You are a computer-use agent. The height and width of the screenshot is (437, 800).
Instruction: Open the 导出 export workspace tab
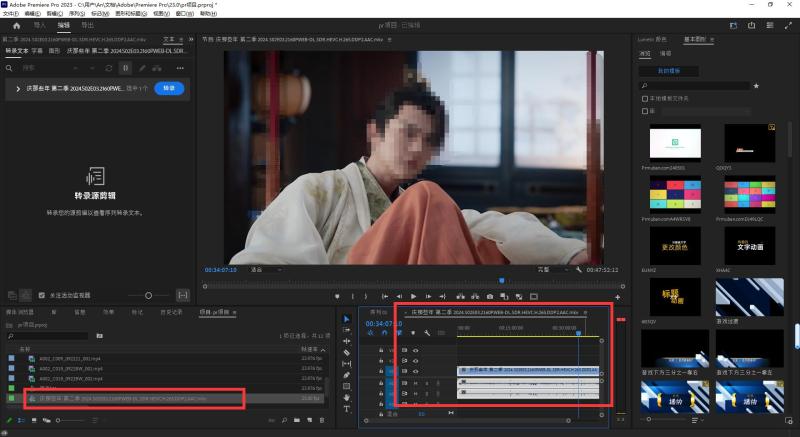click(88, 25)
